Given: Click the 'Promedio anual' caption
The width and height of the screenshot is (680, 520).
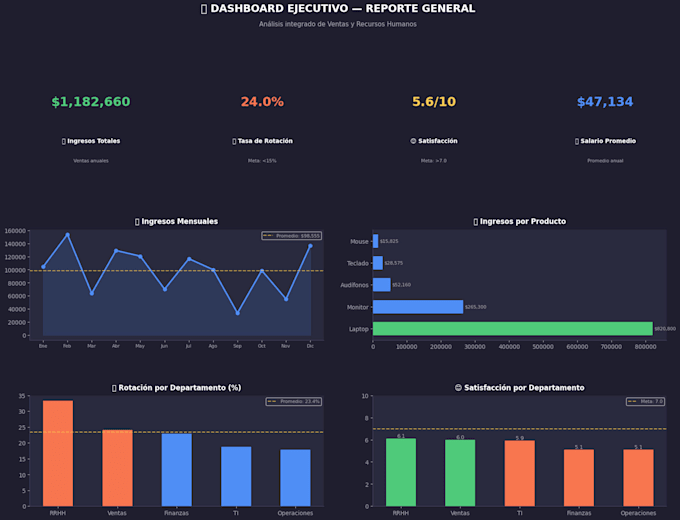Looking at the screenshot, I should [605, 161].
